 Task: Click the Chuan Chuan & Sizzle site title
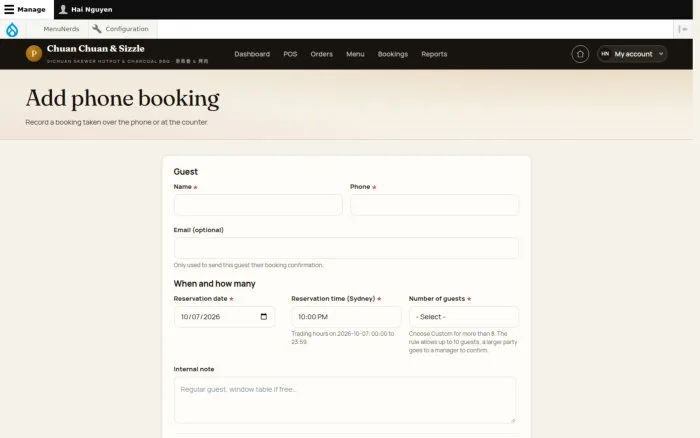click(x=96, y=49)
